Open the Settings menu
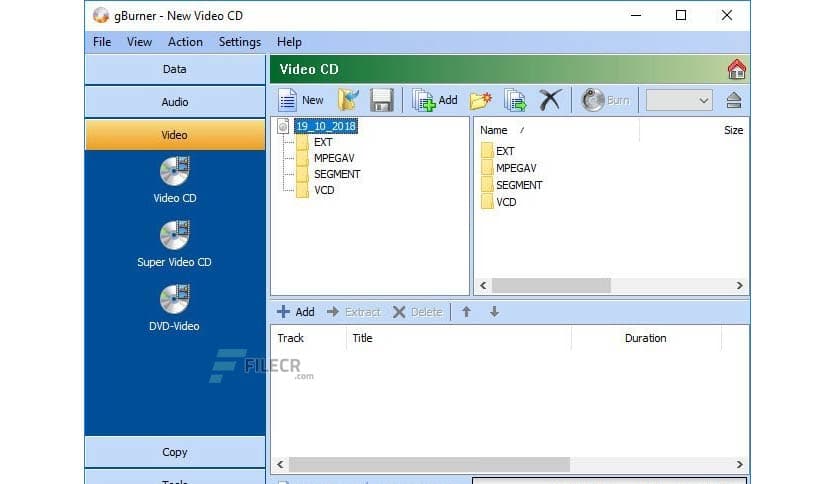The height and width of the screenshot is (484, 836). [x=239, y=42]
